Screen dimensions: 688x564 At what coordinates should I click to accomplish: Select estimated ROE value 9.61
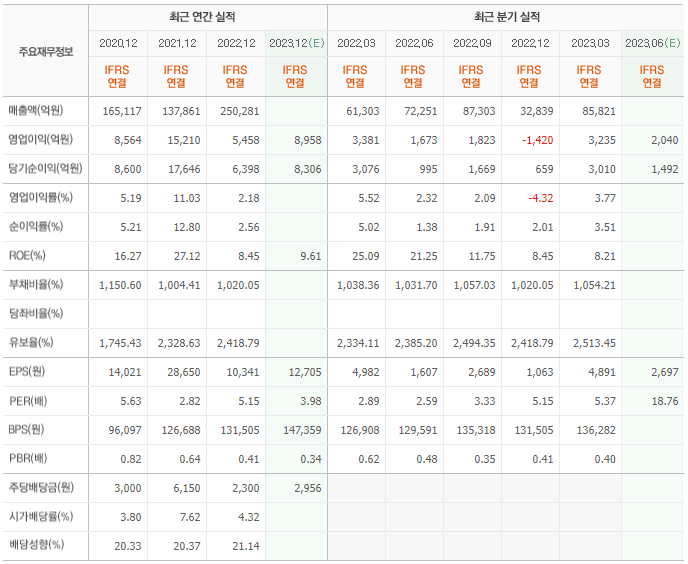(x=311, y=256)
